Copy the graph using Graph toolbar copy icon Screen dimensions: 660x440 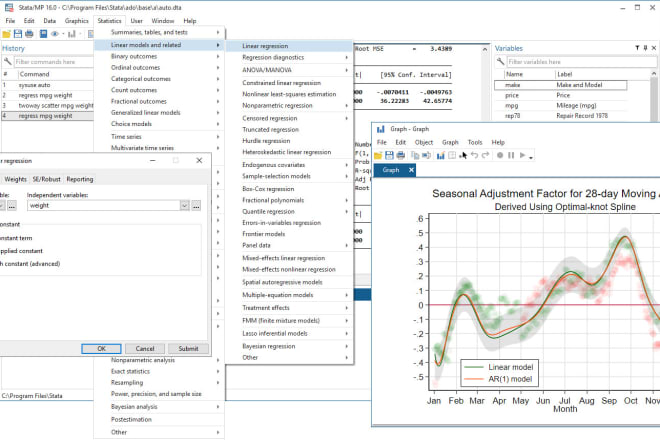click(x=415, y=155)
